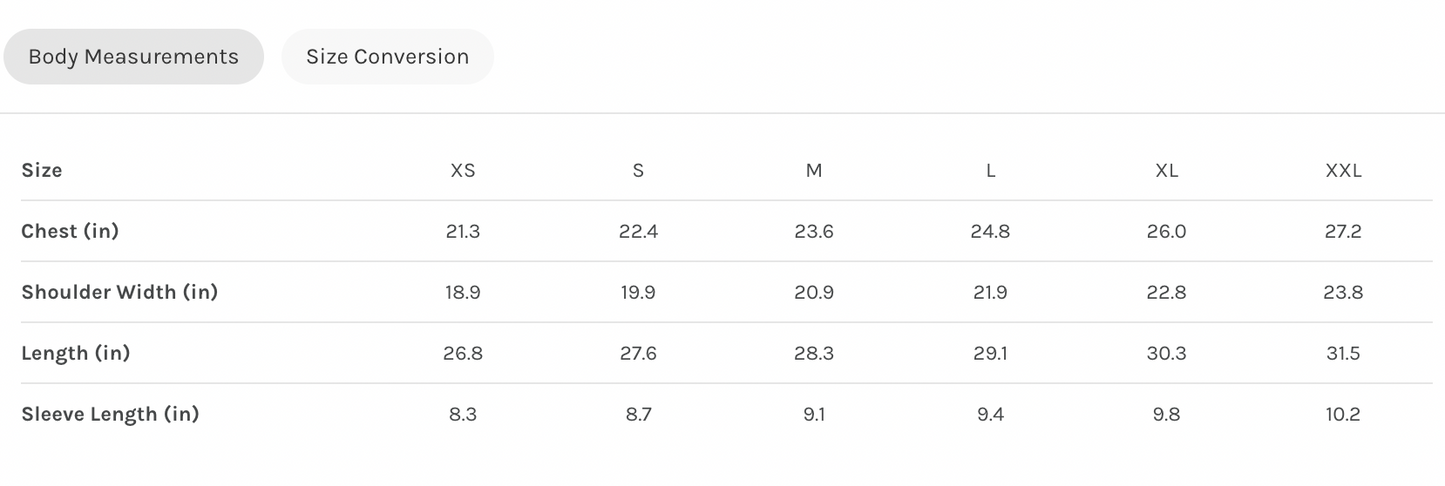This screenshot has width=1445, height=486.
Task: Click the Chest (in) row label
Action: click(x=70, y=231)
